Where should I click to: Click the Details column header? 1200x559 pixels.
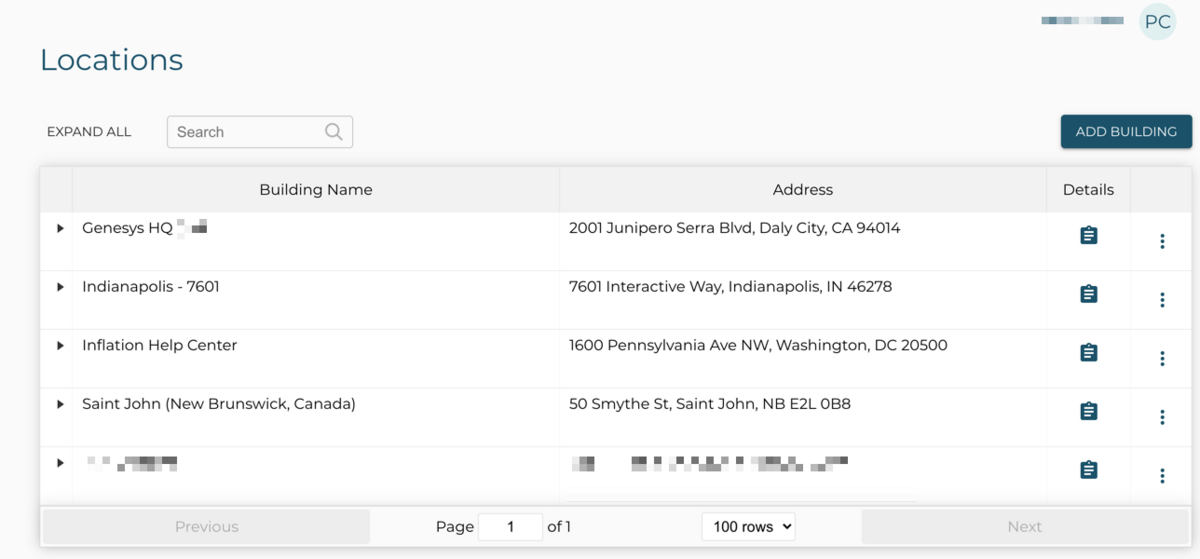pyautogui.click(x=1088, y=189)
